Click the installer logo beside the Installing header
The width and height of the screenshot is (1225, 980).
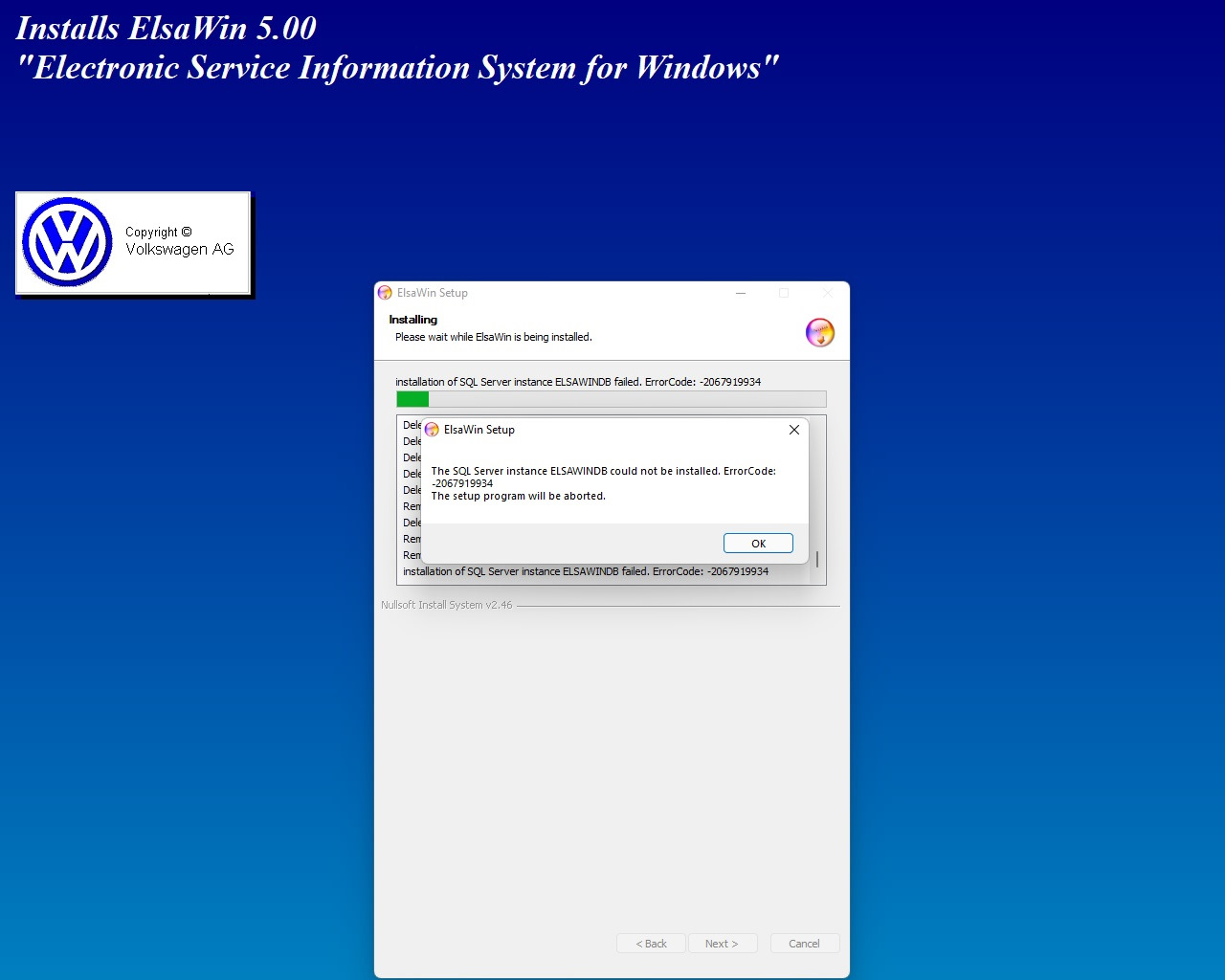820,332
